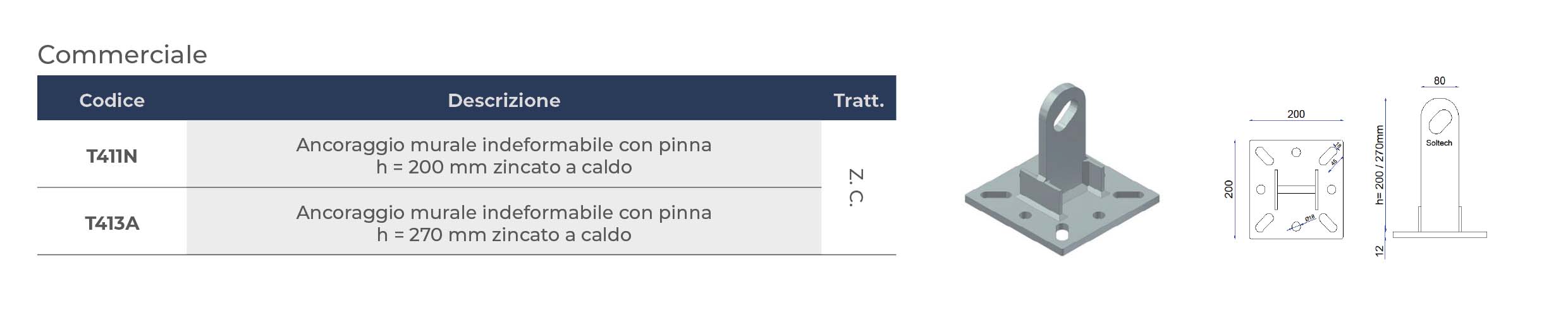This screenshot has width=1568, height=319.
Task: Select the Tratt. column header
Action: coord(858,100)
